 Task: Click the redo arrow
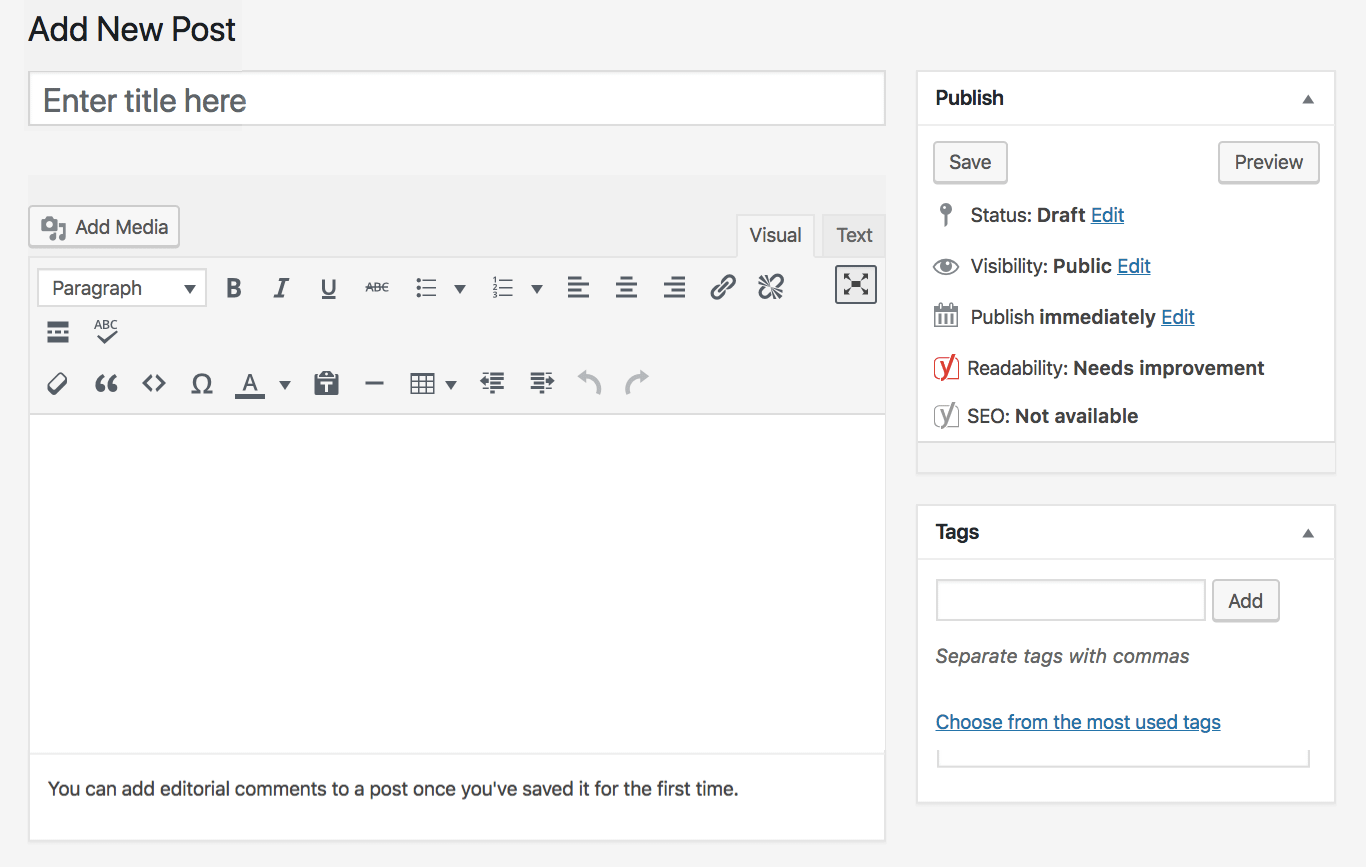(637, 383)
